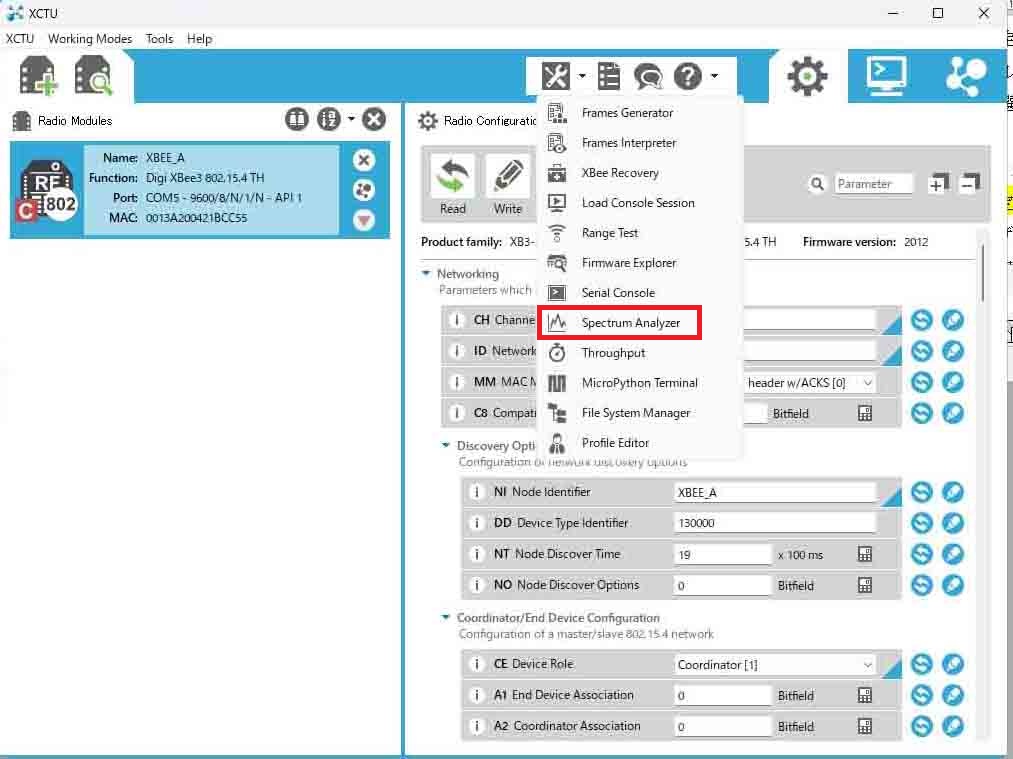Image resolution: width=1013 pixels, height=759 pixels.
Task: Open the feedback chat bubble icon
Action: pos(648,76)
